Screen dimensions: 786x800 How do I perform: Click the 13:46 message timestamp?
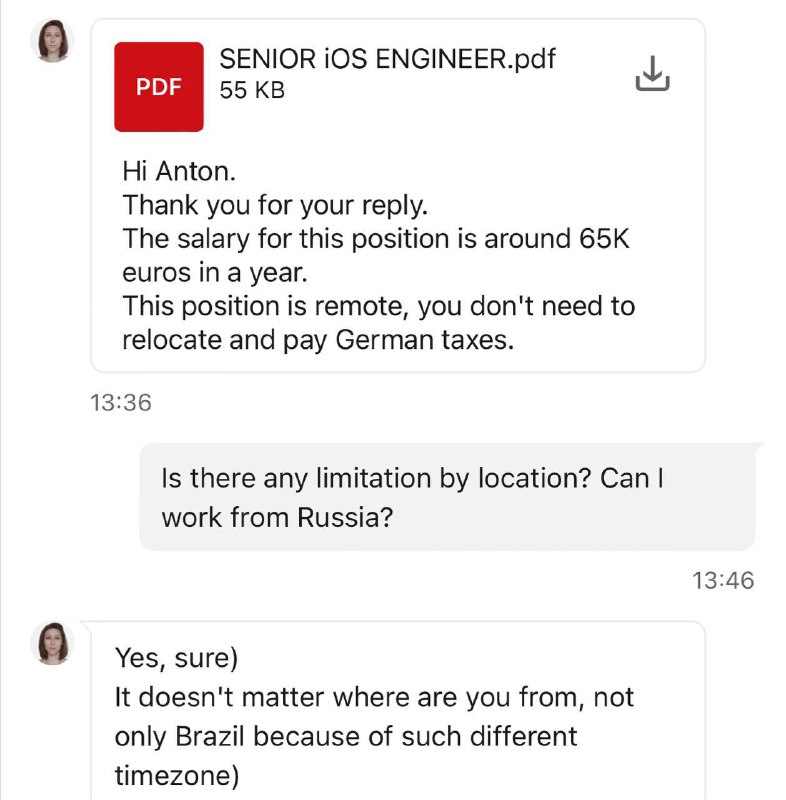723,581
